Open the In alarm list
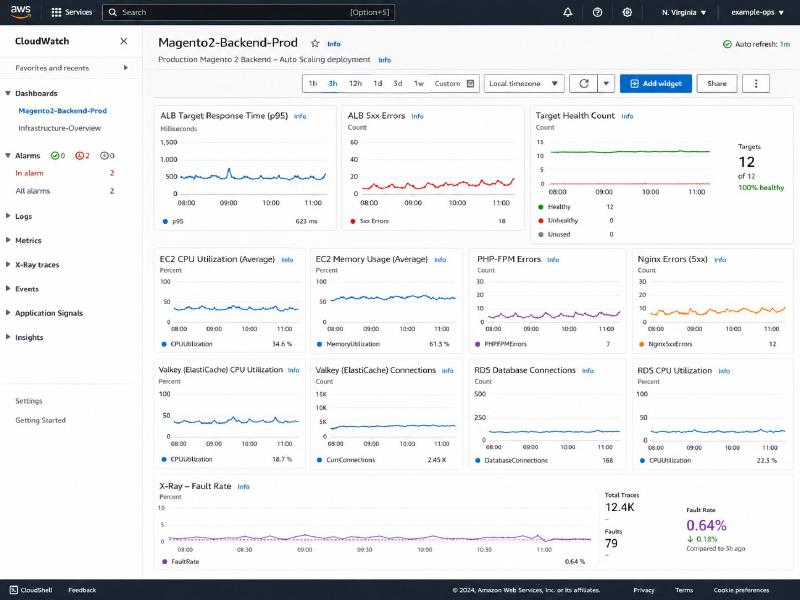This screenshot has height=600, width=800. point(29,173)
